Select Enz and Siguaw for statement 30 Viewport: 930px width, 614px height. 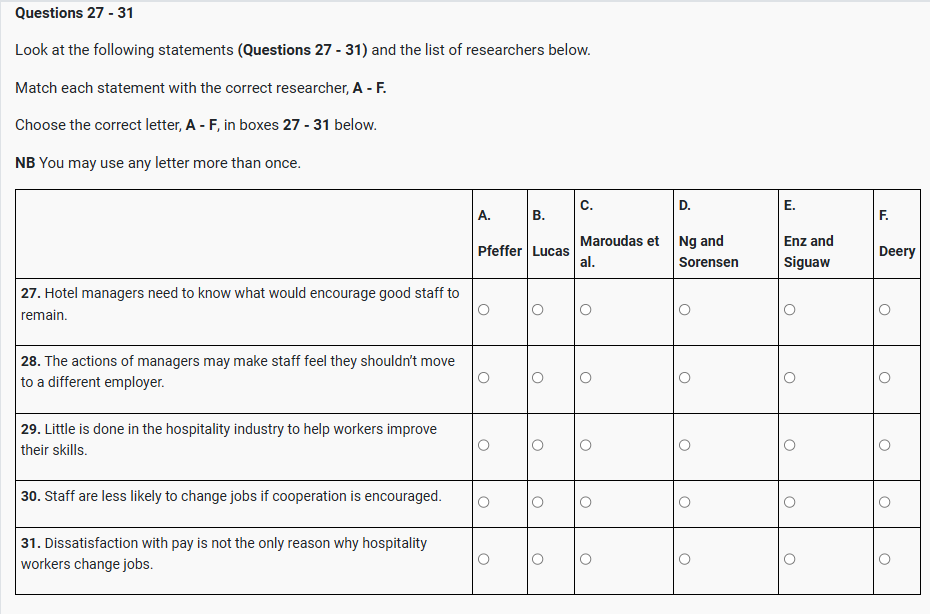(789, 502)
